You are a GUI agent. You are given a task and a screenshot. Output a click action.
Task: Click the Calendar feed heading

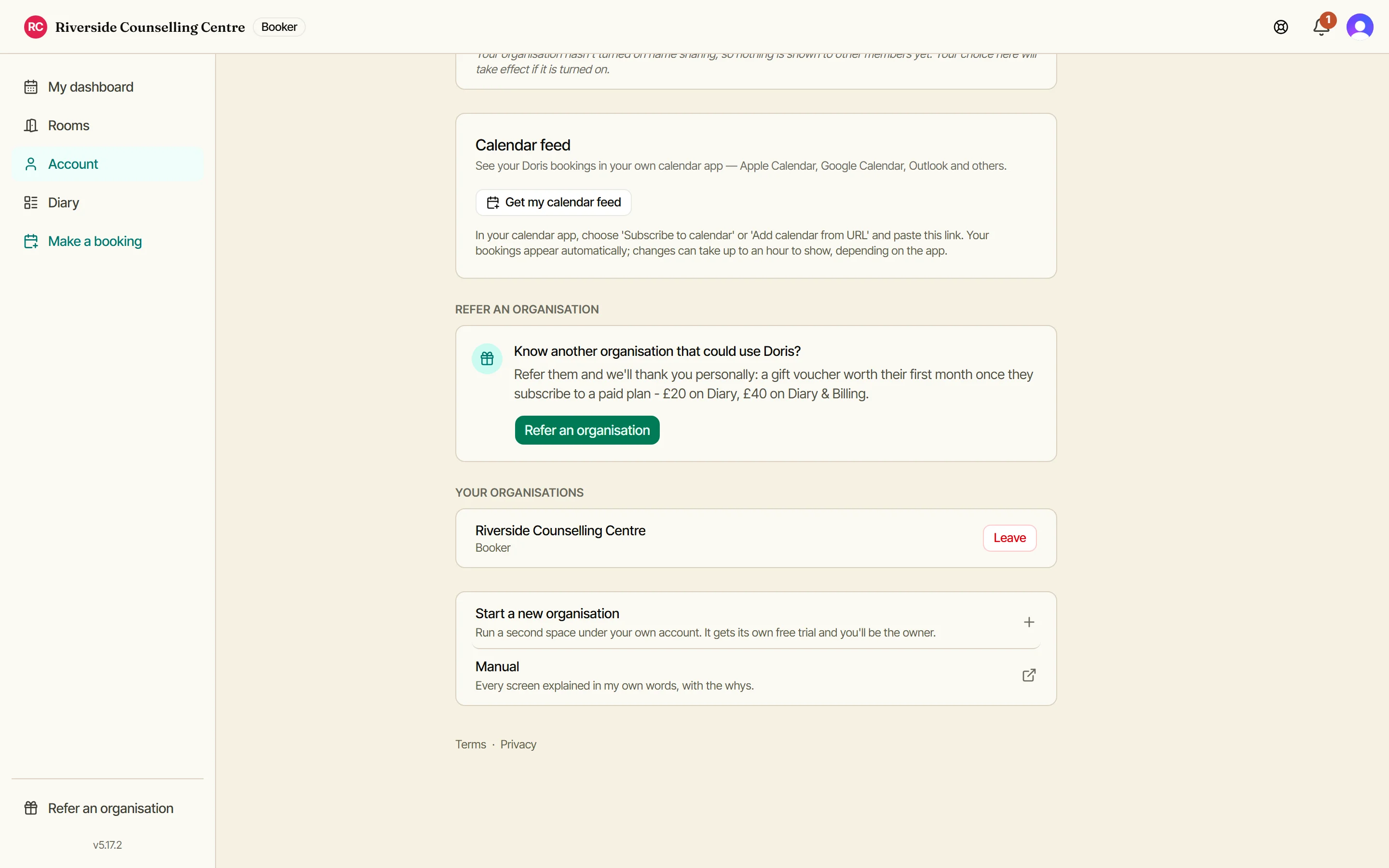tap(523, 145)
